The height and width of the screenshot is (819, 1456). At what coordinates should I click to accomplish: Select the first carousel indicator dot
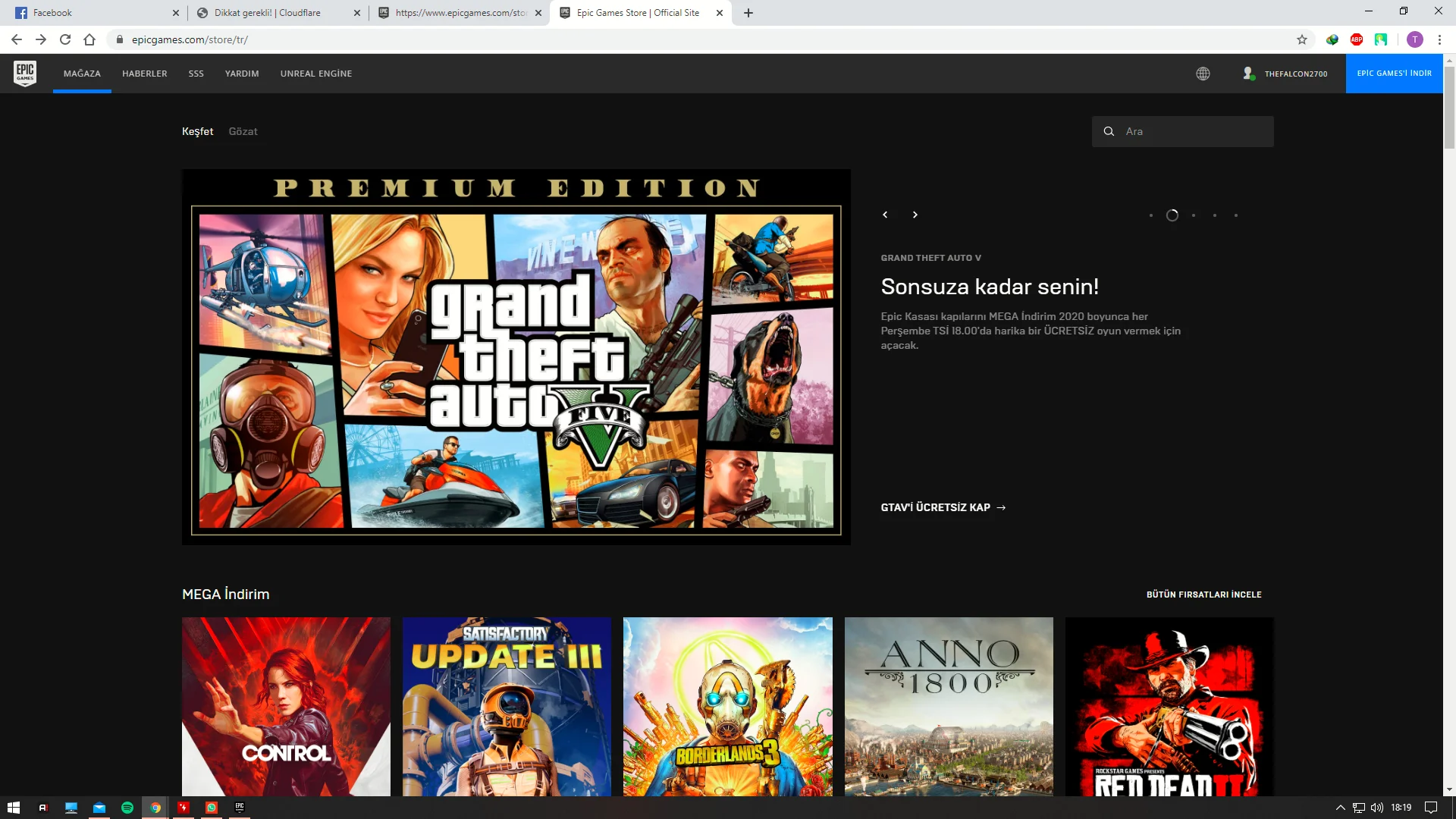coord(1151,215)
